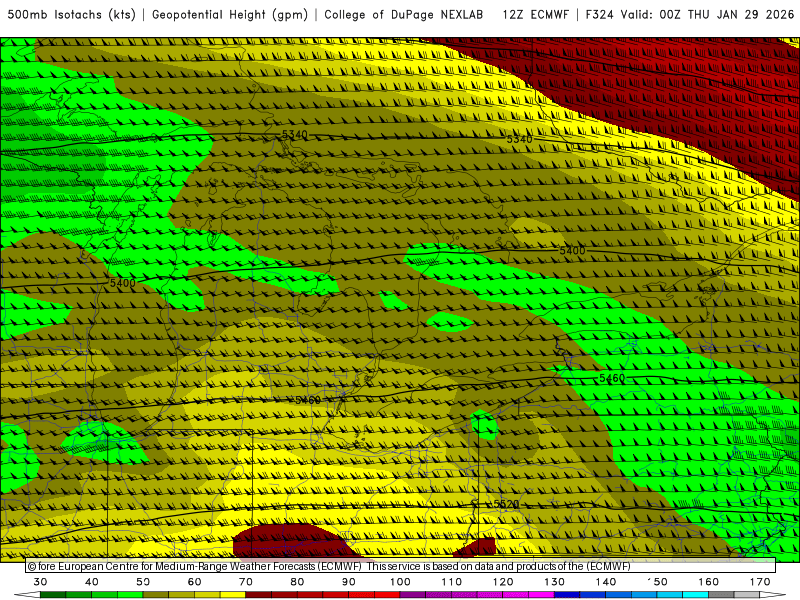
Task: Click the "90" value on the color scale
Action: 349,582
